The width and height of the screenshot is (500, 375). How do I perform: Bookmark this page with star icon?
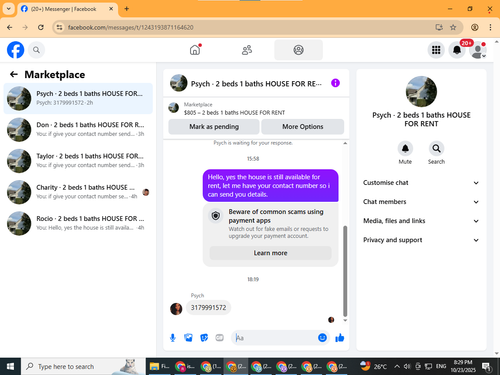(x=453, y=27)
